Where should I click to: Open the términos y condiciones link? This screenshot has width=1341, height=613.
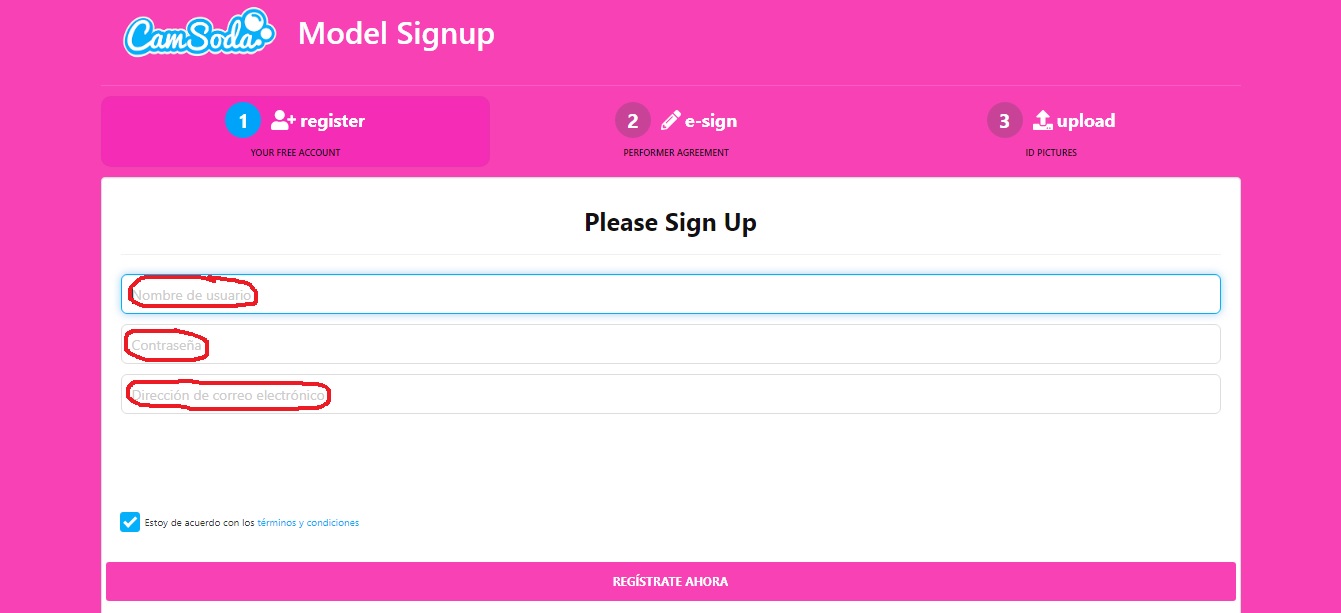point(308,523)
